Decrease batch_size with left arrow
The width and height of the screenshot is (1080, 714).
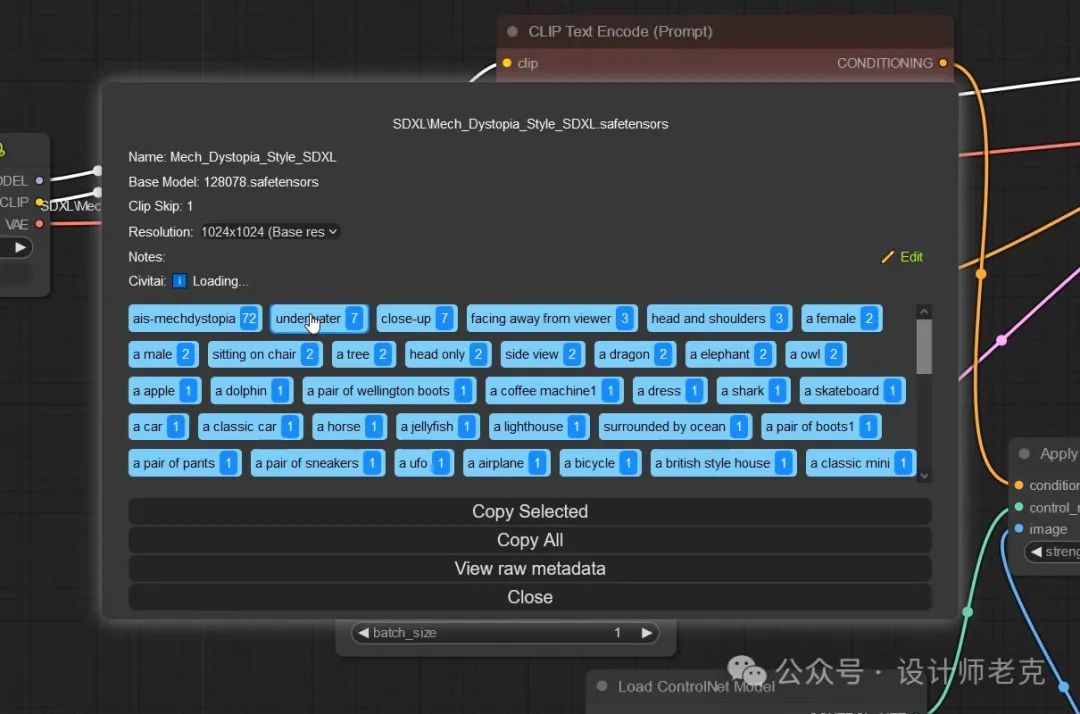[x=364, y=633]
